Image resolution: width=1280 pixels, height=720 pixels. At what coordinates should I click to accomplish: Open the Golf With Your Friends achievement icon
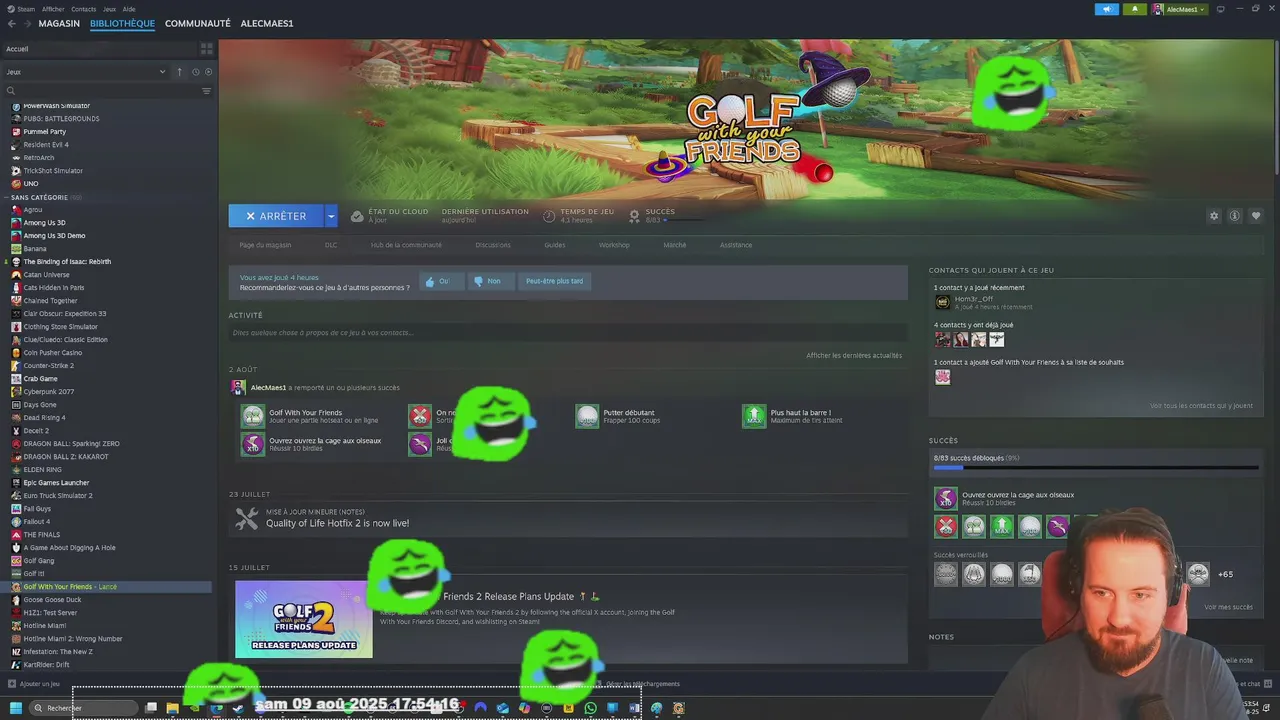tap(253, 416)
